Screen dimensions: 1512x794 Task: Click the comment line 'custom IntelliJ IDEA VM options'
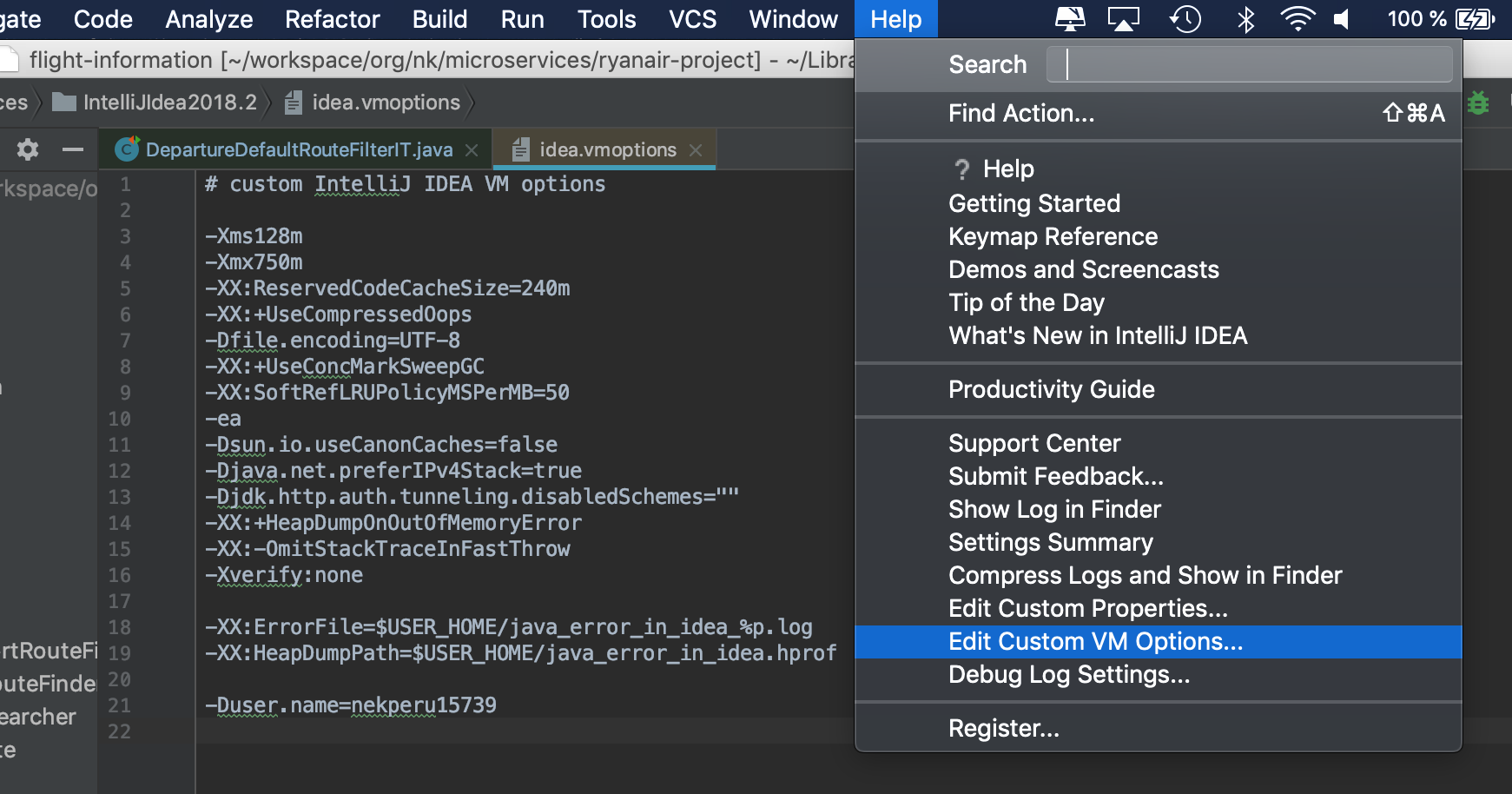pos(406,184)
